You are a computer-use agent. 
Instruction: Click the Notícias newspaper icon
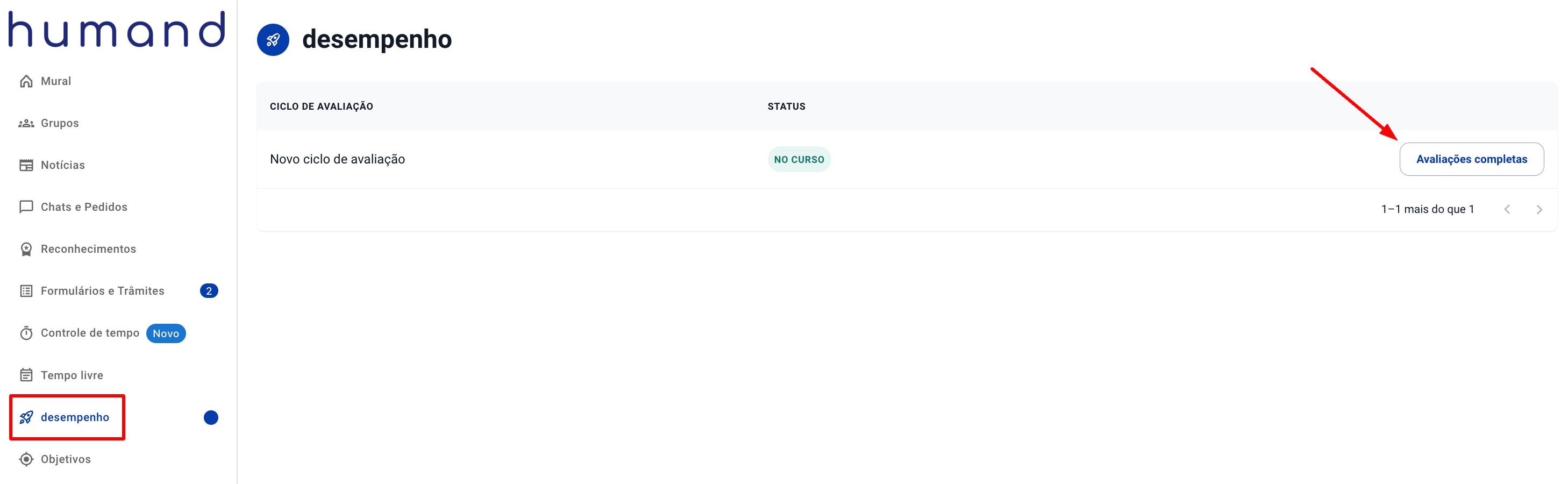point(26,165)
